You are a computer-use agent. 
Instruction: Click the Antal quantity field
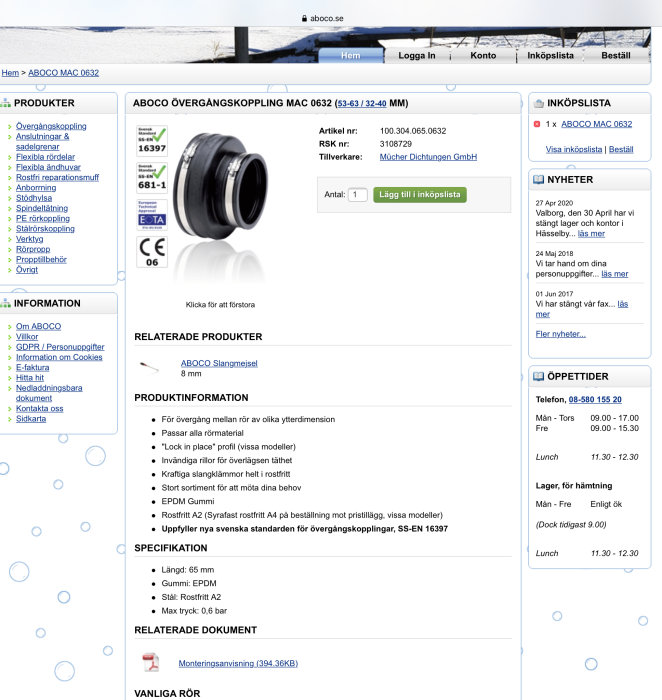pos(358,195)
